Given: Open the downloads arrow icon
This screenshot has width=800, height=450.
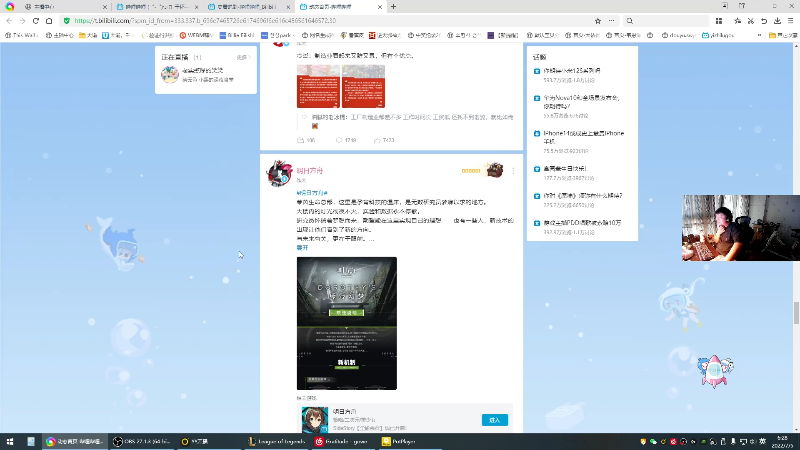Looking at the screenshot, I should [x=777, y=21].
